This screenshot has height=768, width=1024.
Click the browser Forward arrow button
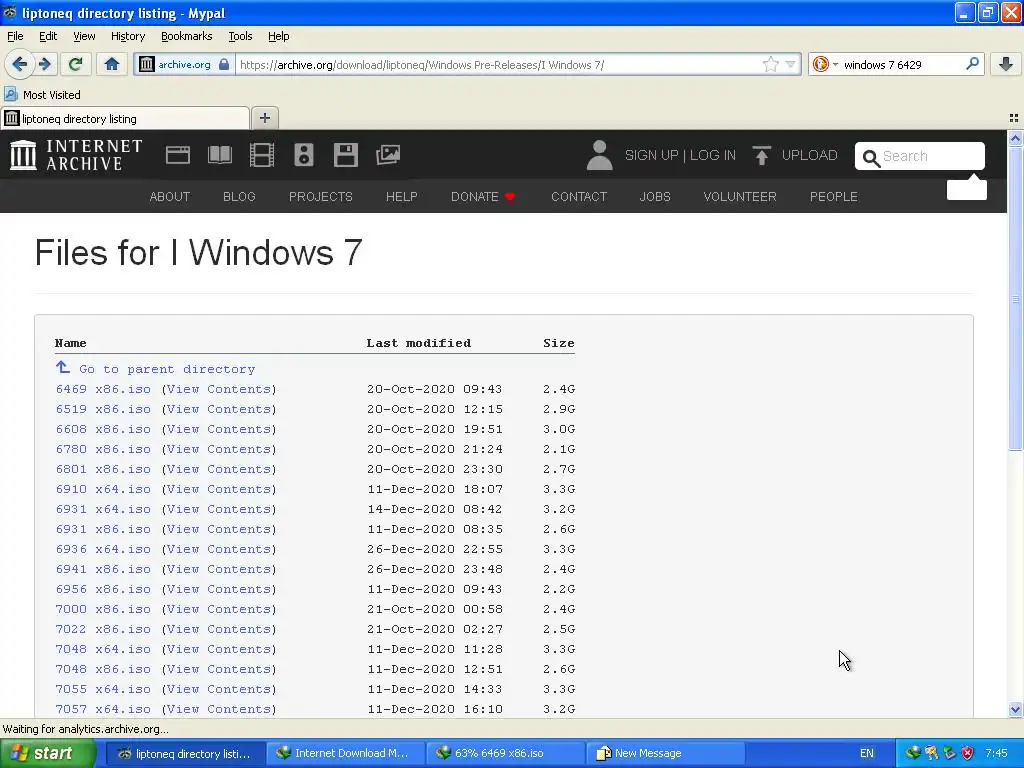tap(44, 64)
